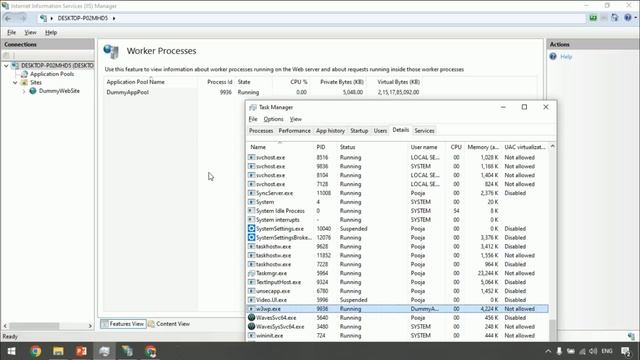Click the Task Manager taskbar icon
The image size is (640, 360).
pos(104,351)
